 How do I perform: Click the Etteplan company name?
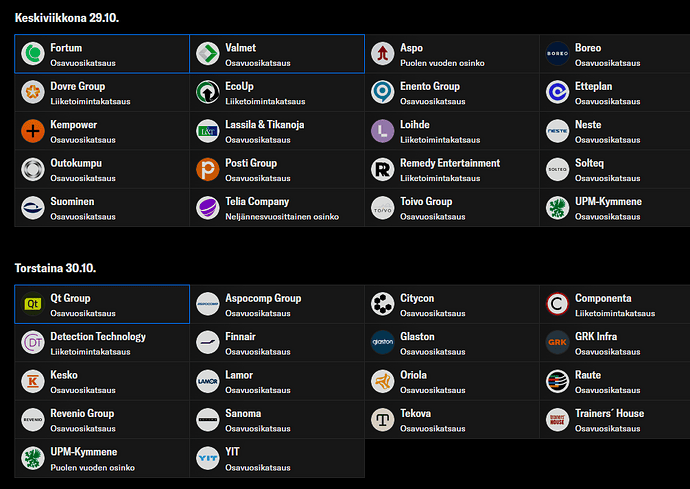point(593,86)
